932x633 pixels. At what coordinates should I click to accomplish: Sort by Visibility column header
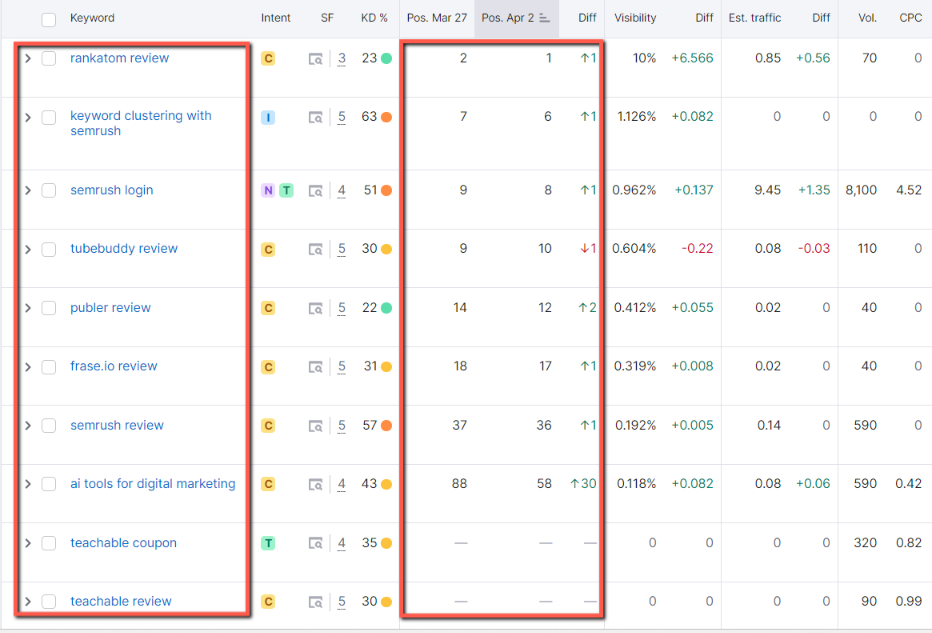[x=635, y=18]
